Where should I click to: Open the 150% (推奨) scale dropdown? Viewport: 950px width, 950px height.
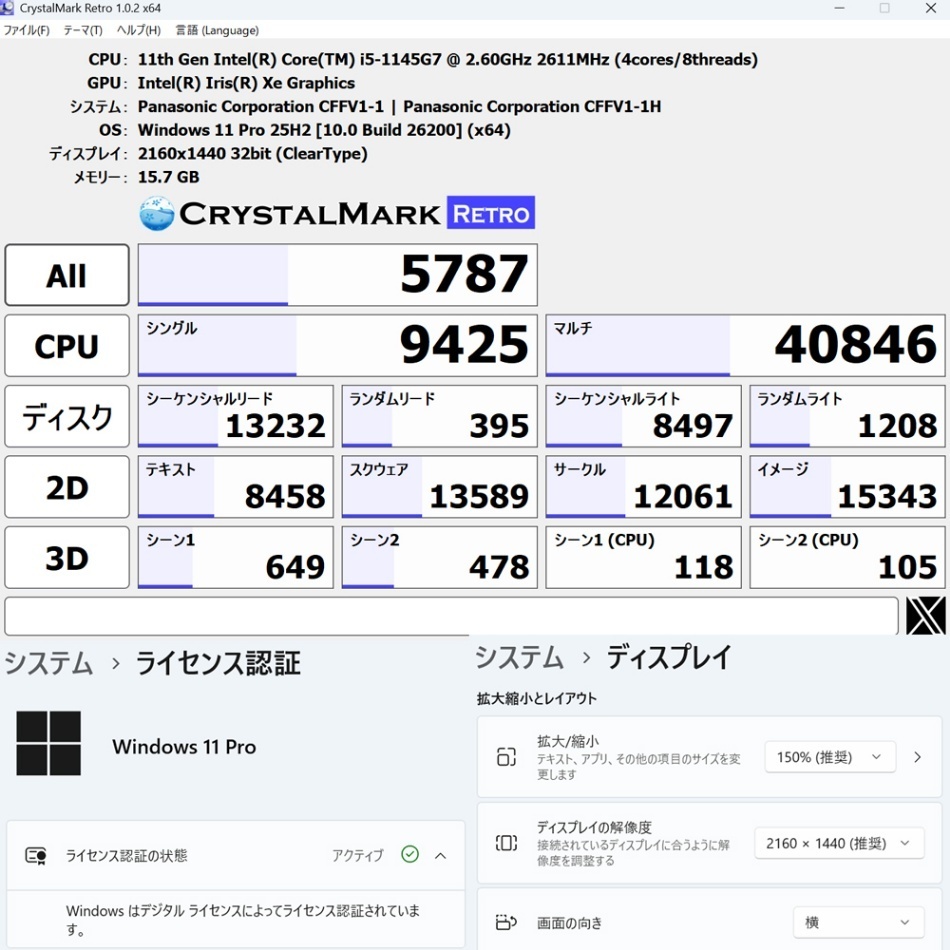[830, 757]
